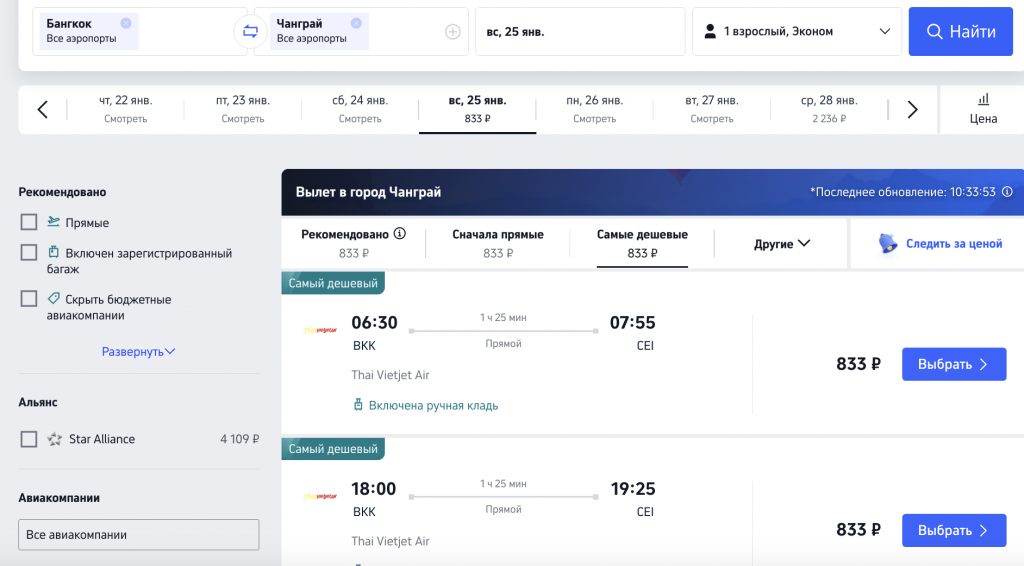Click Thai Vietjet logo on 06:30 flight
Screen dimensions: 1024x566
tap(320, 330)
